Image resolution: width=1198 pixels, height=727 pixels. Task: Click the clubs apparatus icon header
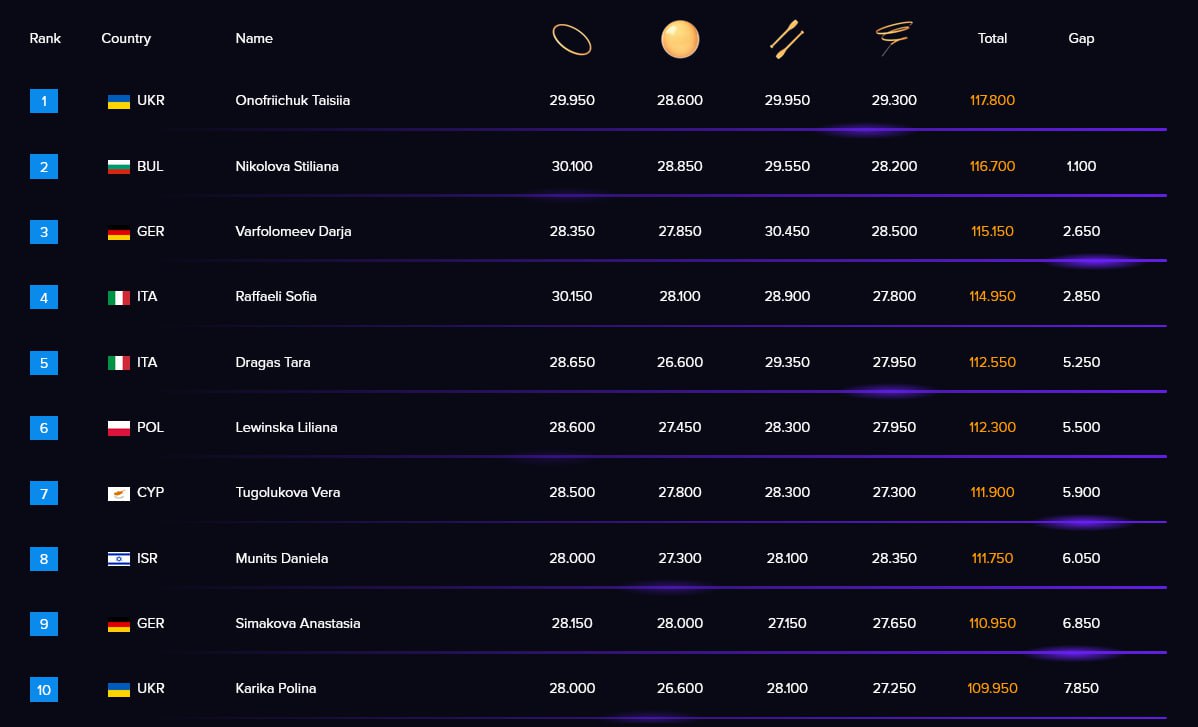(x=786, y=39)
